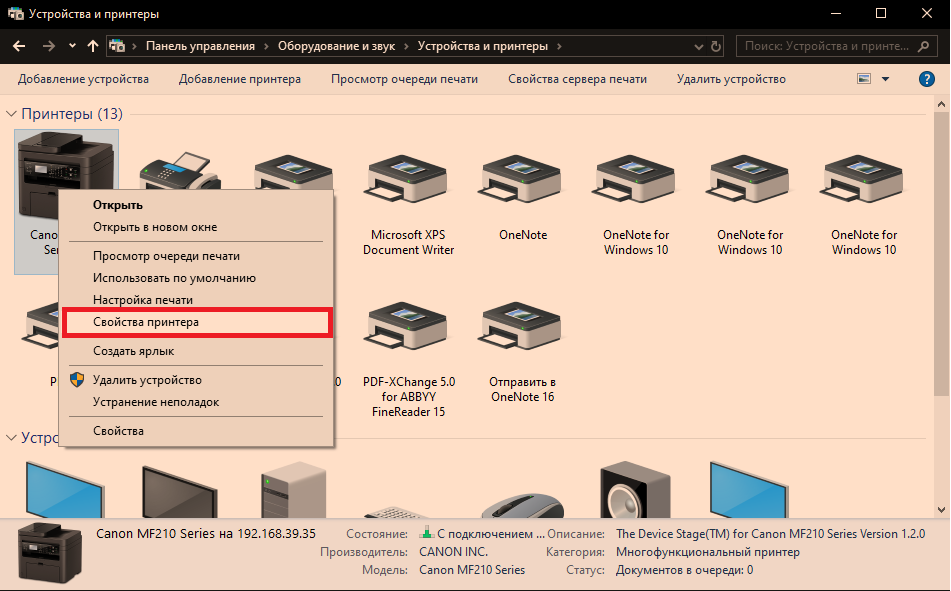Click toolbar button Просмотр очереди печати
The height and width of the screenshot is (591, 951).
point(405,79)
